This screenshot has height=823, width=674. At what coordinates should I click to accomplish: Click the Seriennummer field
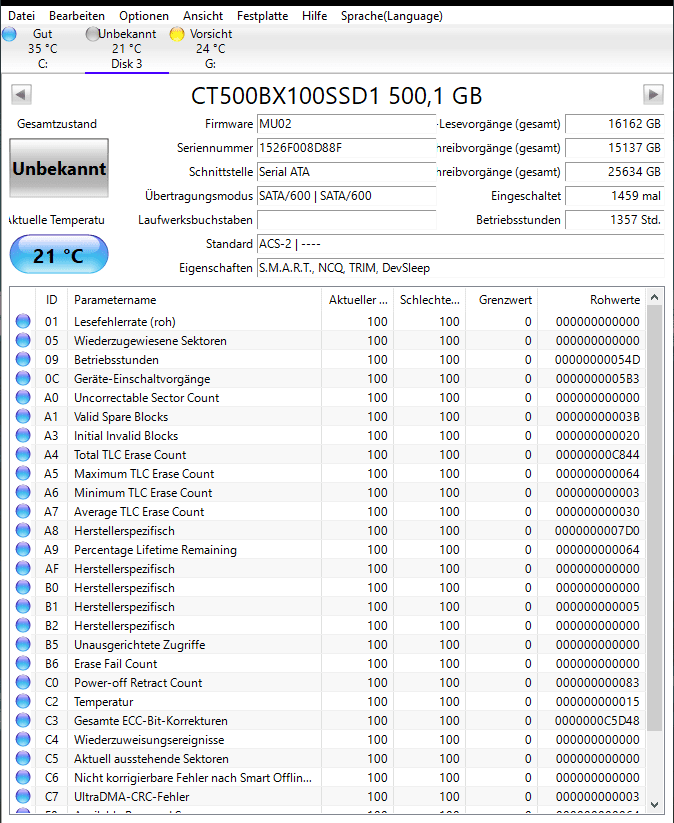[346, 148]
